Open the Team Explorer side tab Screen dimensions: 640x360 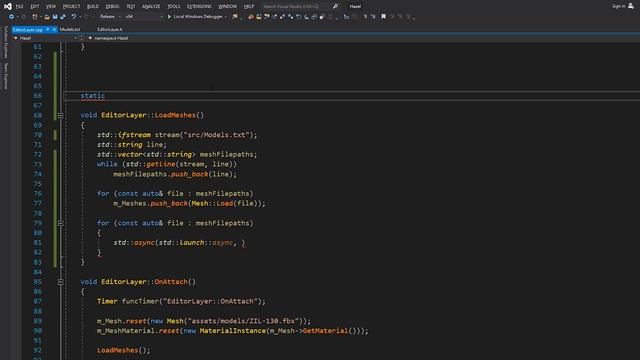pyautogui.click(x=5, y=76)
